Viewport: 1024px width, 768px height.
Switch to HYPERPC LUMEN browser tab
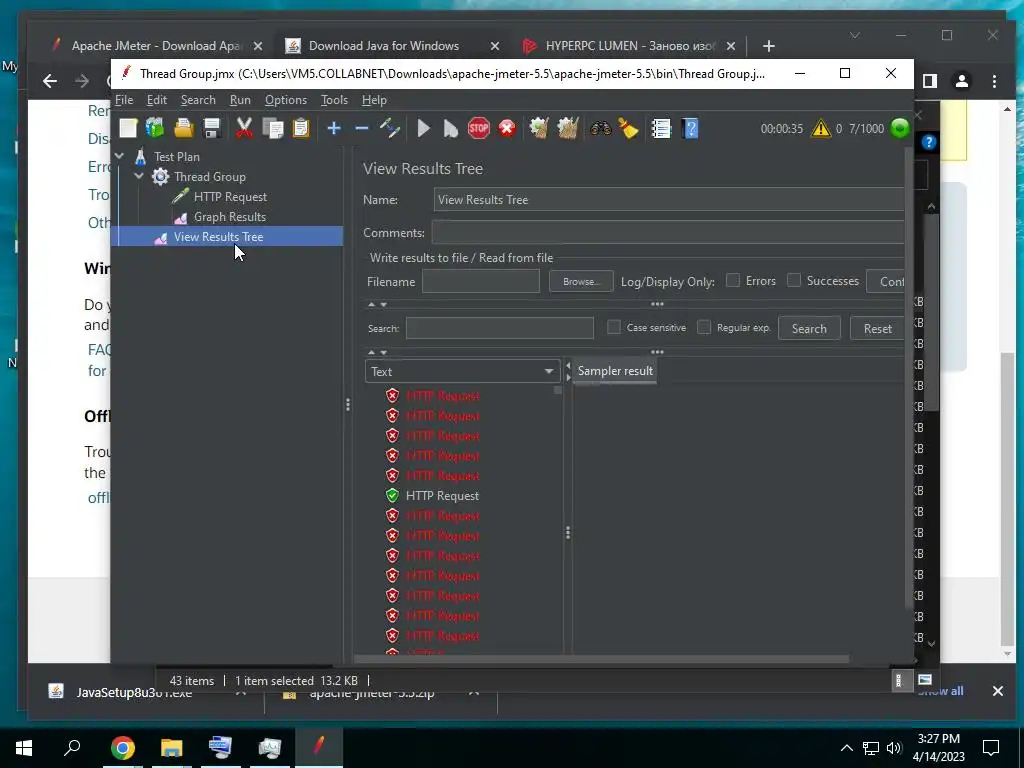click(630, 46)
